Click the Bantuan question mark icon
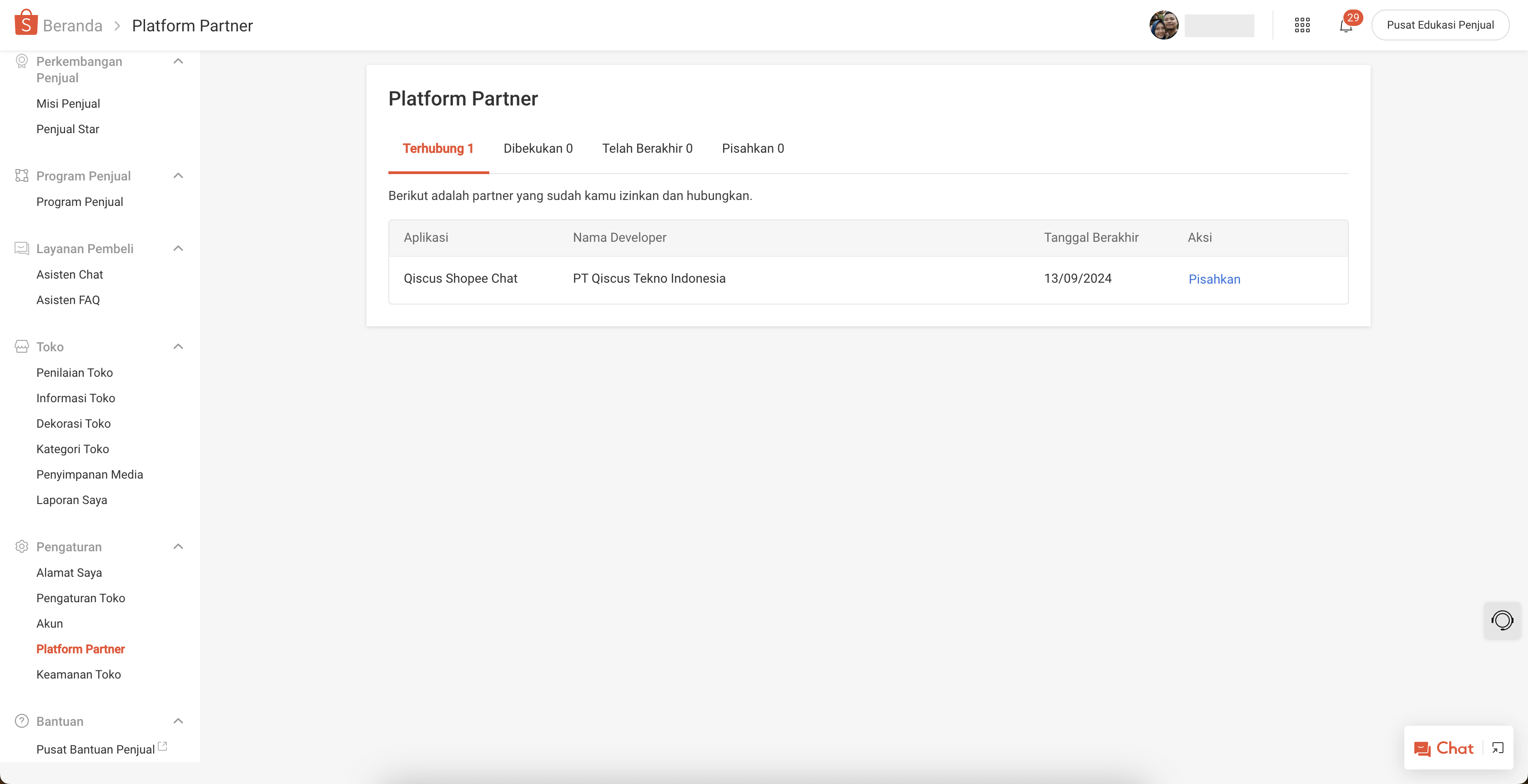The width and height of the screenshot is (1528, 784). click(22, 721)
